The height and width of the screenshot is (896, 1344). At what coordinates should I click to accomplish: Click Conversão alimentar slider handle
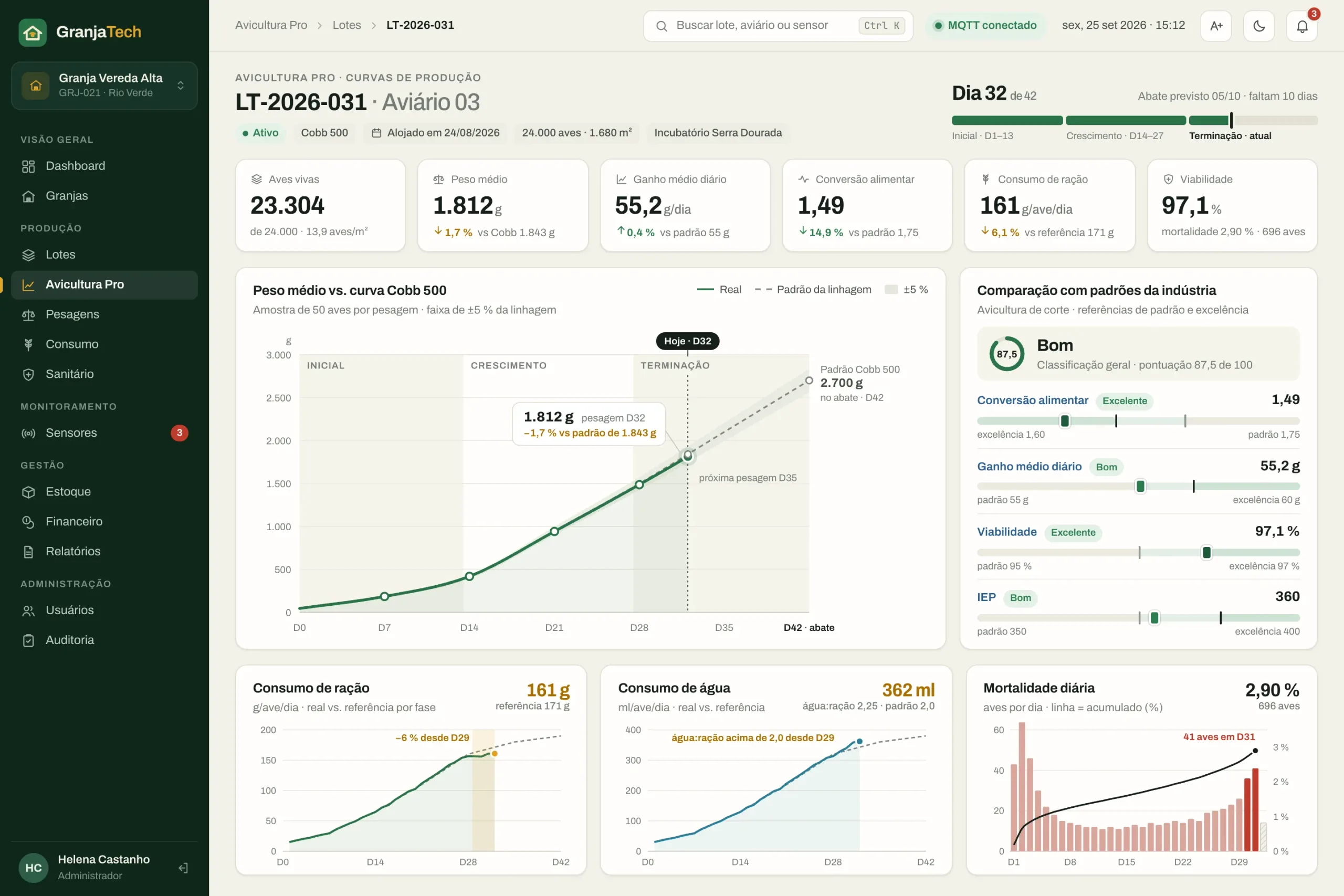[1065, 421]
